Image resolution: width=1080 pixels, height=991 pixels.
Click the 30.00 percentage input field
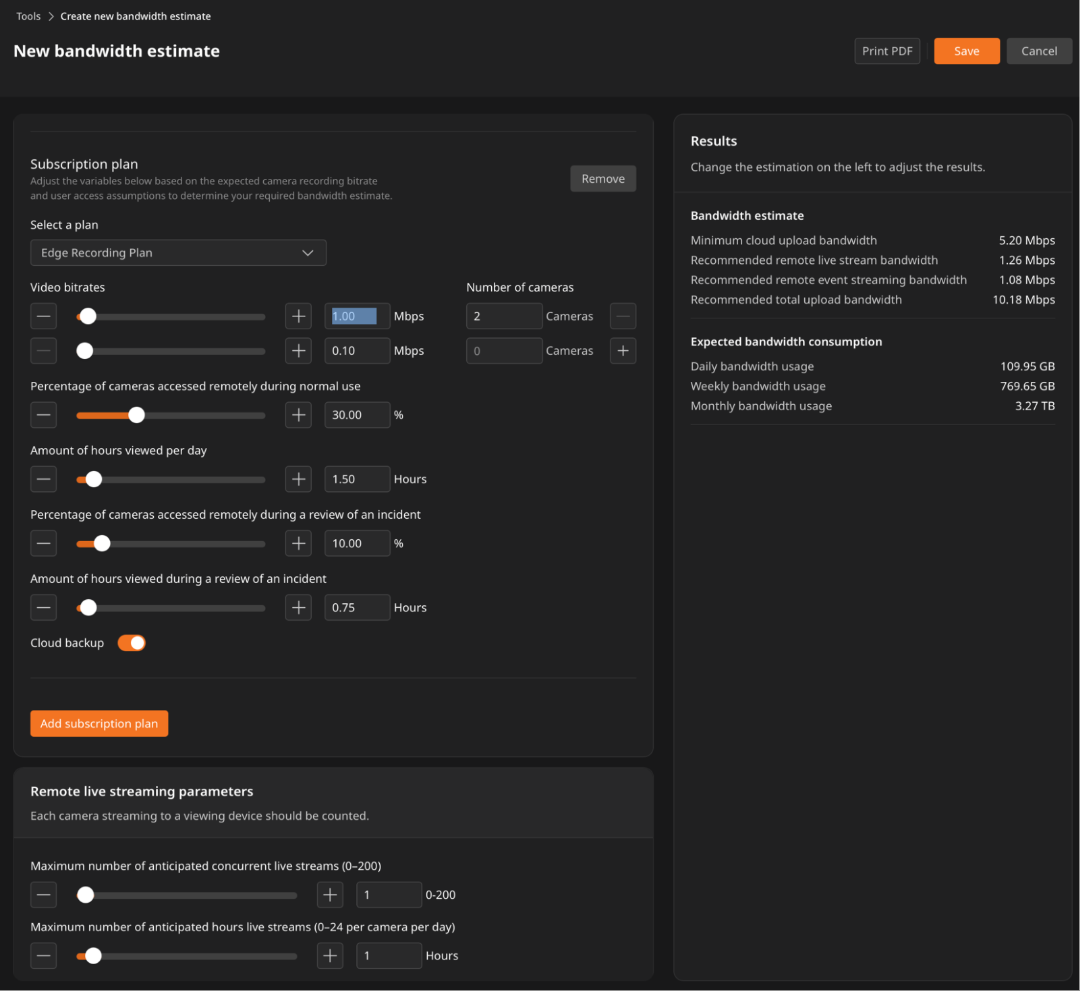tap(357, 415)
